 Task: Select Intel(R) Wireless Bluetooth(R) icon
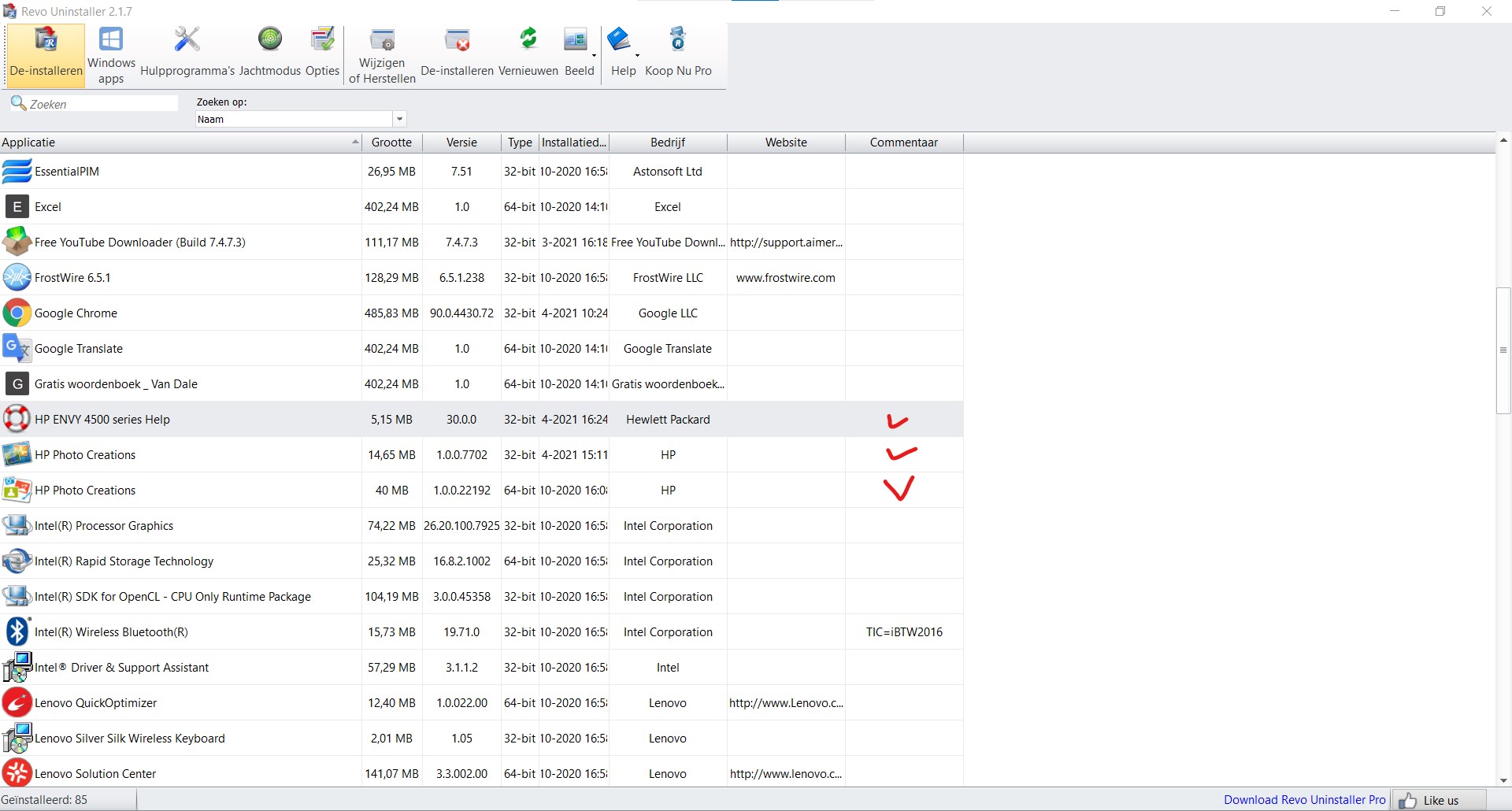coord(17,631)
